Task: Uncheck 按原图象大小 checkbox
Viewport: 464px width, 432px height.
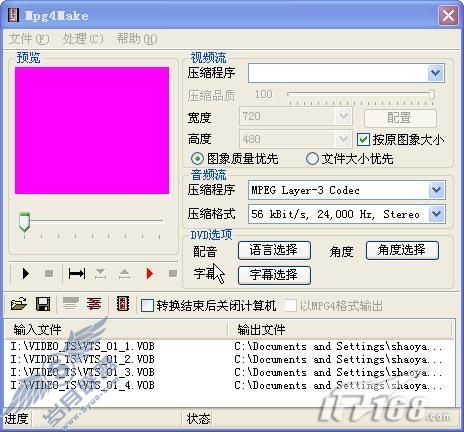Action: point(363,139)
